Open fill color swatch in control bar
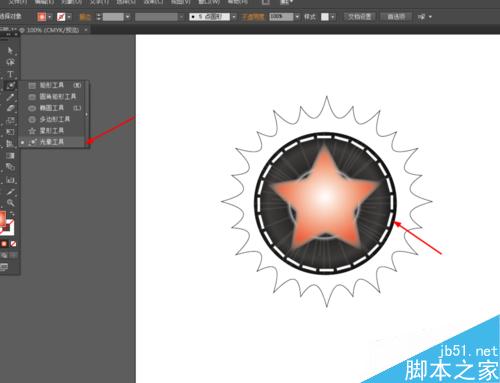 pos(41,17)
